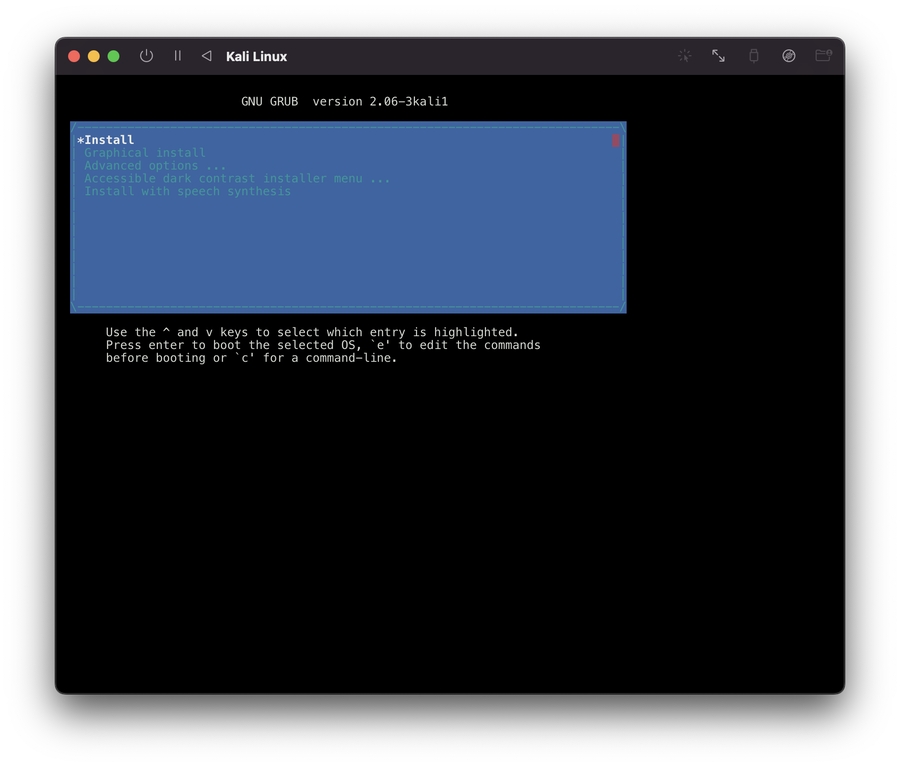Choose the Graphical install entry

click(145, 153)
